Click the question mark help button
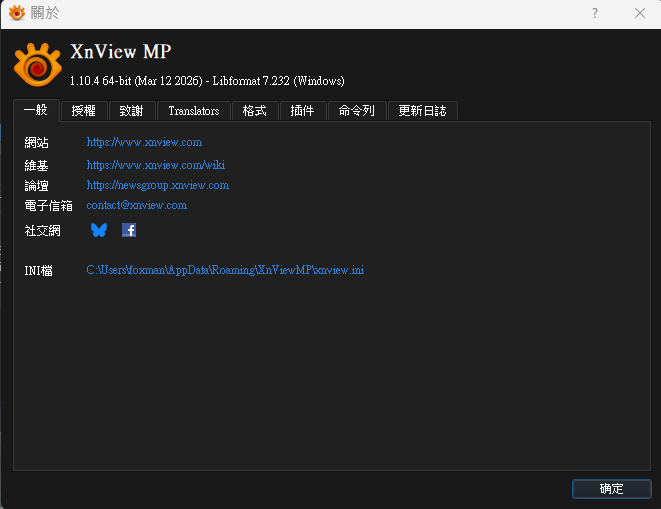The image size is (661, 509). (x=594, y=13)
